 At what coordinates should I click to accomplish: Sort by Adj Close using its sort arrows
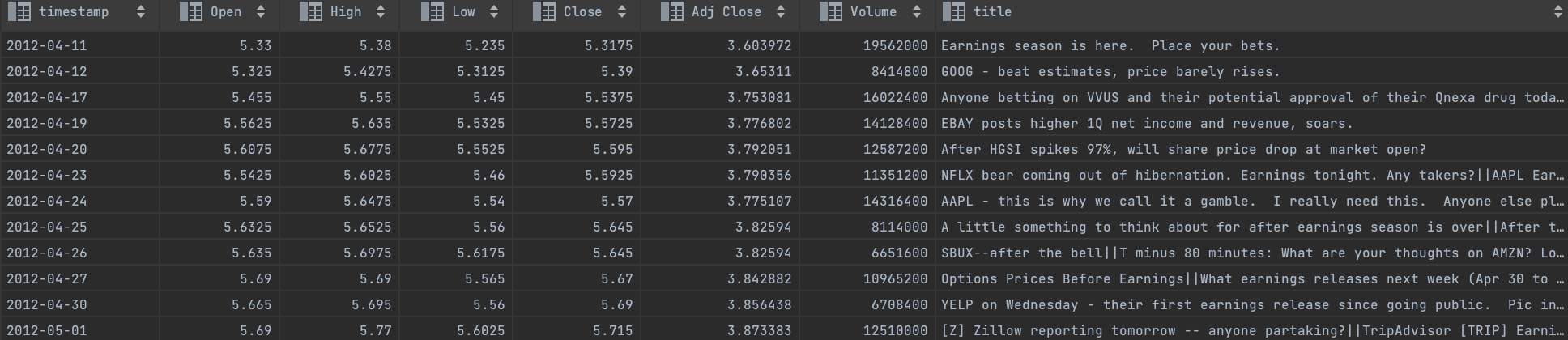pos(781,12)
